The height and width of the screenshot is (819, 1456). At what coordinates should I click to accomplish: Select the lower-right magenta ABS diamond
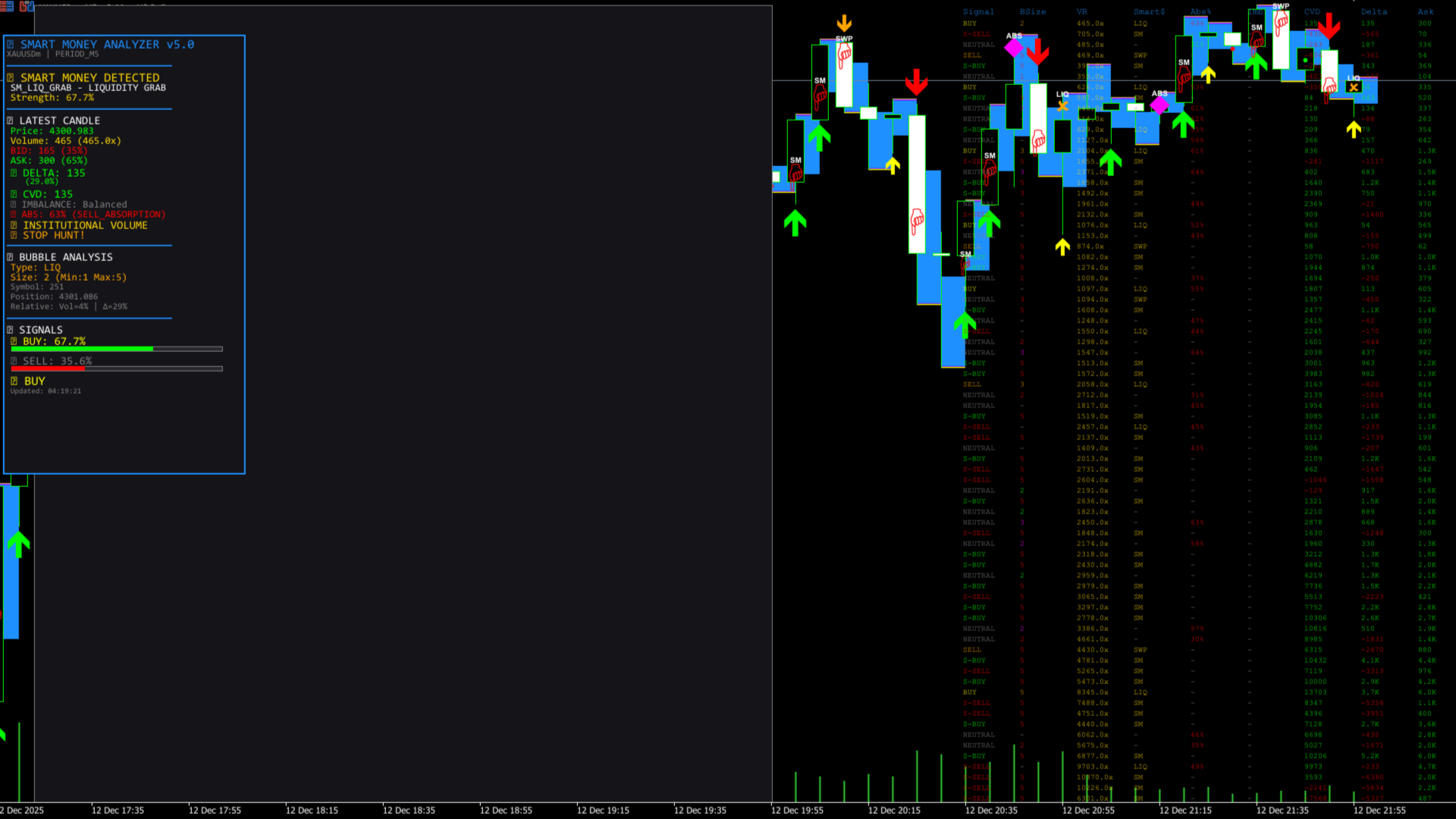tap(1159, 105)
